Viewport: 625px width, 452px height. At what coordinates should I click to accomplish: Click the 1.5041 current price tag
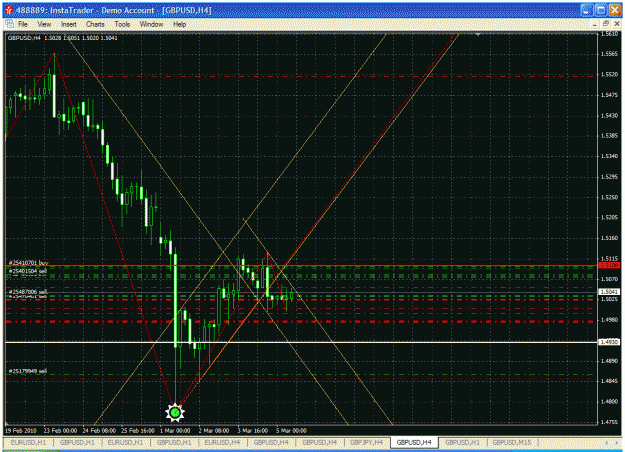[609, 292]
